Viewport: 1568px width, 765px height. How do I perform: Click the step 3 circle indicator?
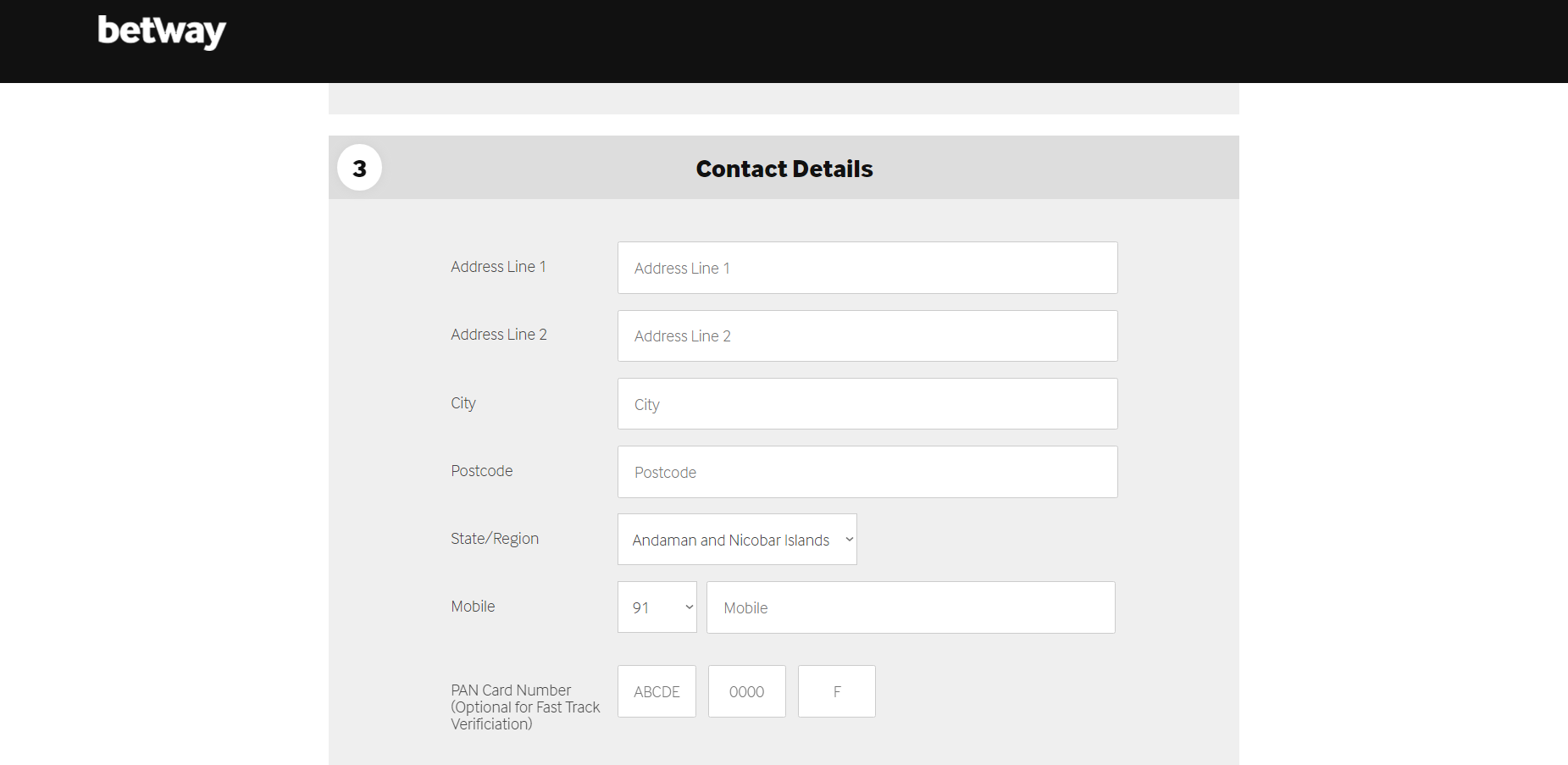pos(359,167)
